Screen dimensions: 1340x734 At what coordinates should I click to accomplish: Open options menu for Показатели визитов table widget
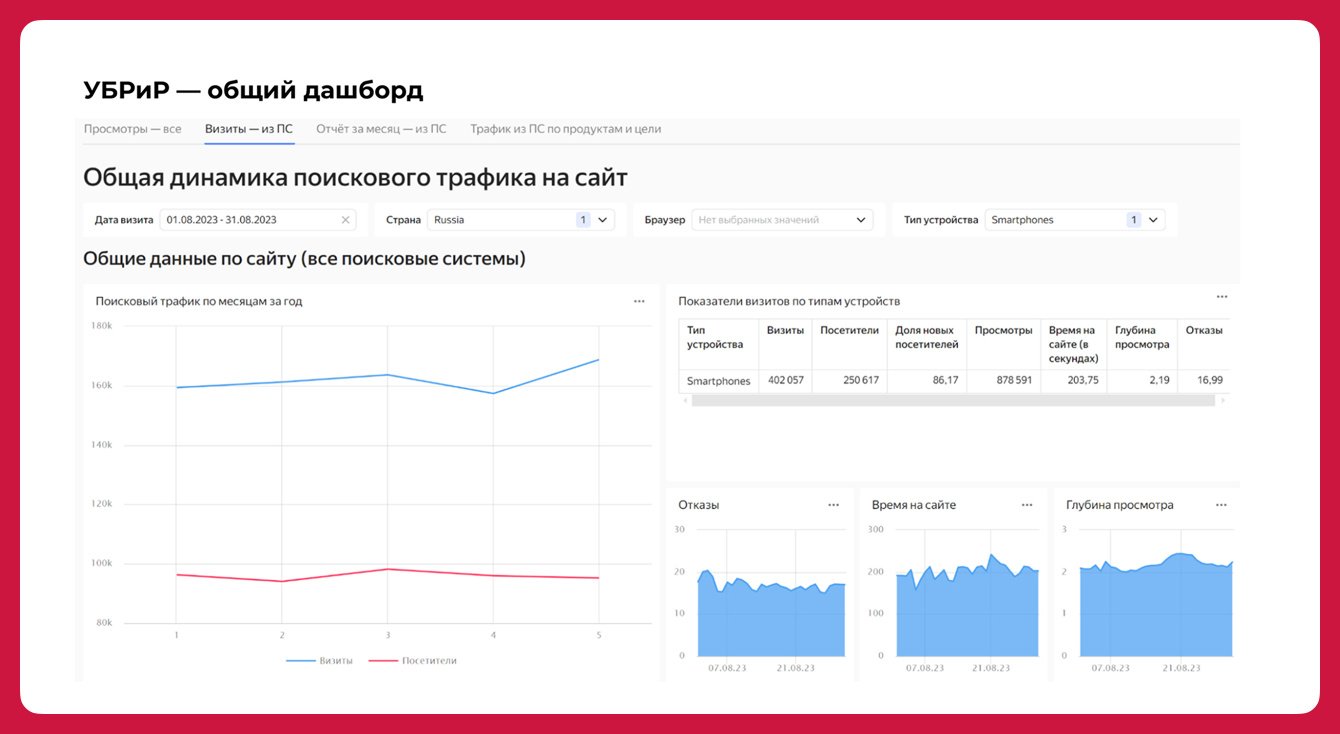[1221, 297]
